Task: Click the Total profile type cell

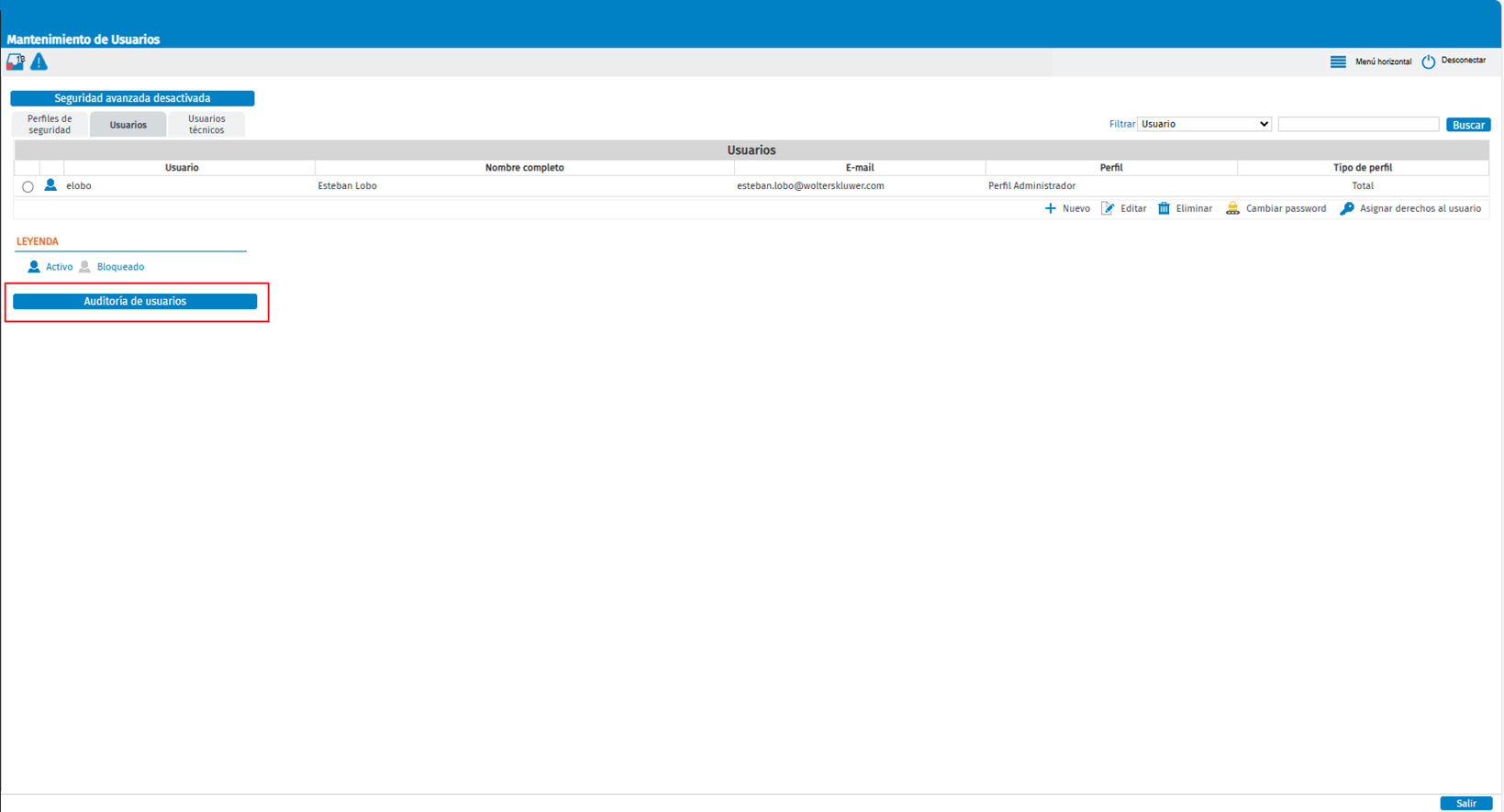Action: pyautogui.click(x=1363, y=185)
